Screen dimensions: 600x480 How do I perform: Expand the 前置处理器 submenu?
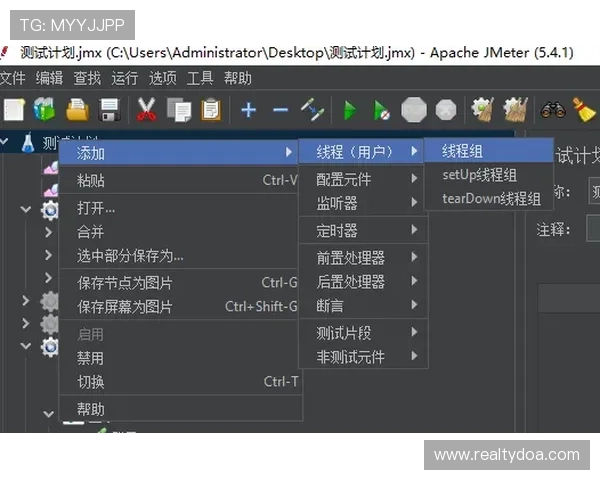click(362, 257)
